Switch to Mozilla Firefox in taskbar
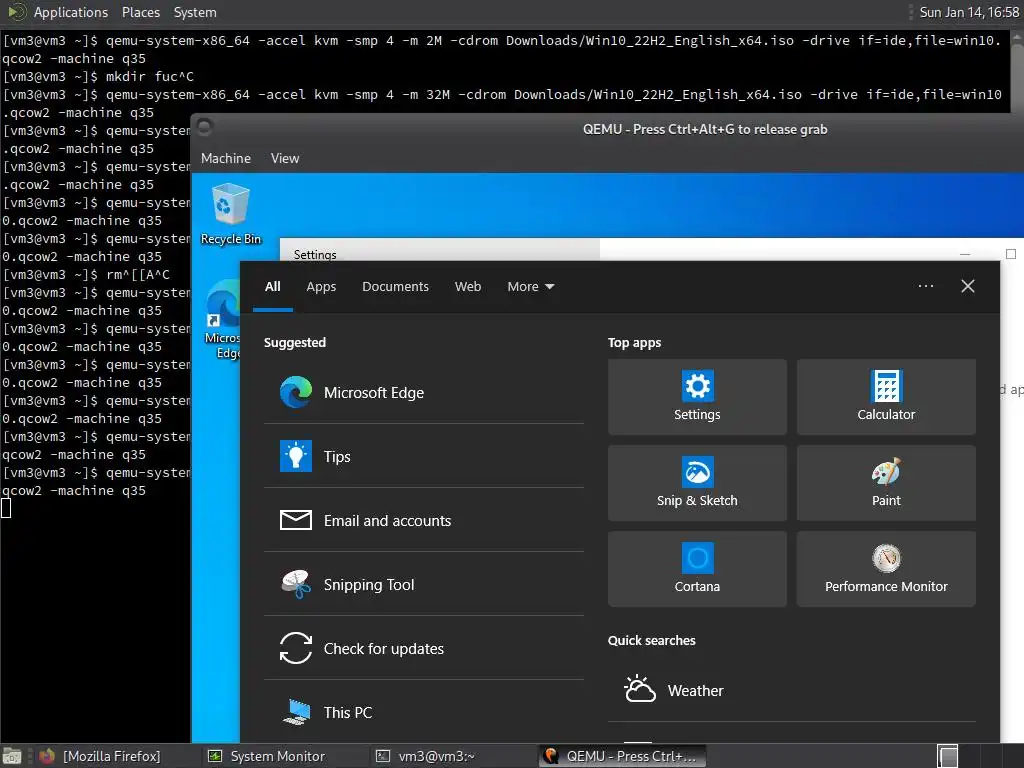Screen dimensions: 1024x768 pos(101,756)
